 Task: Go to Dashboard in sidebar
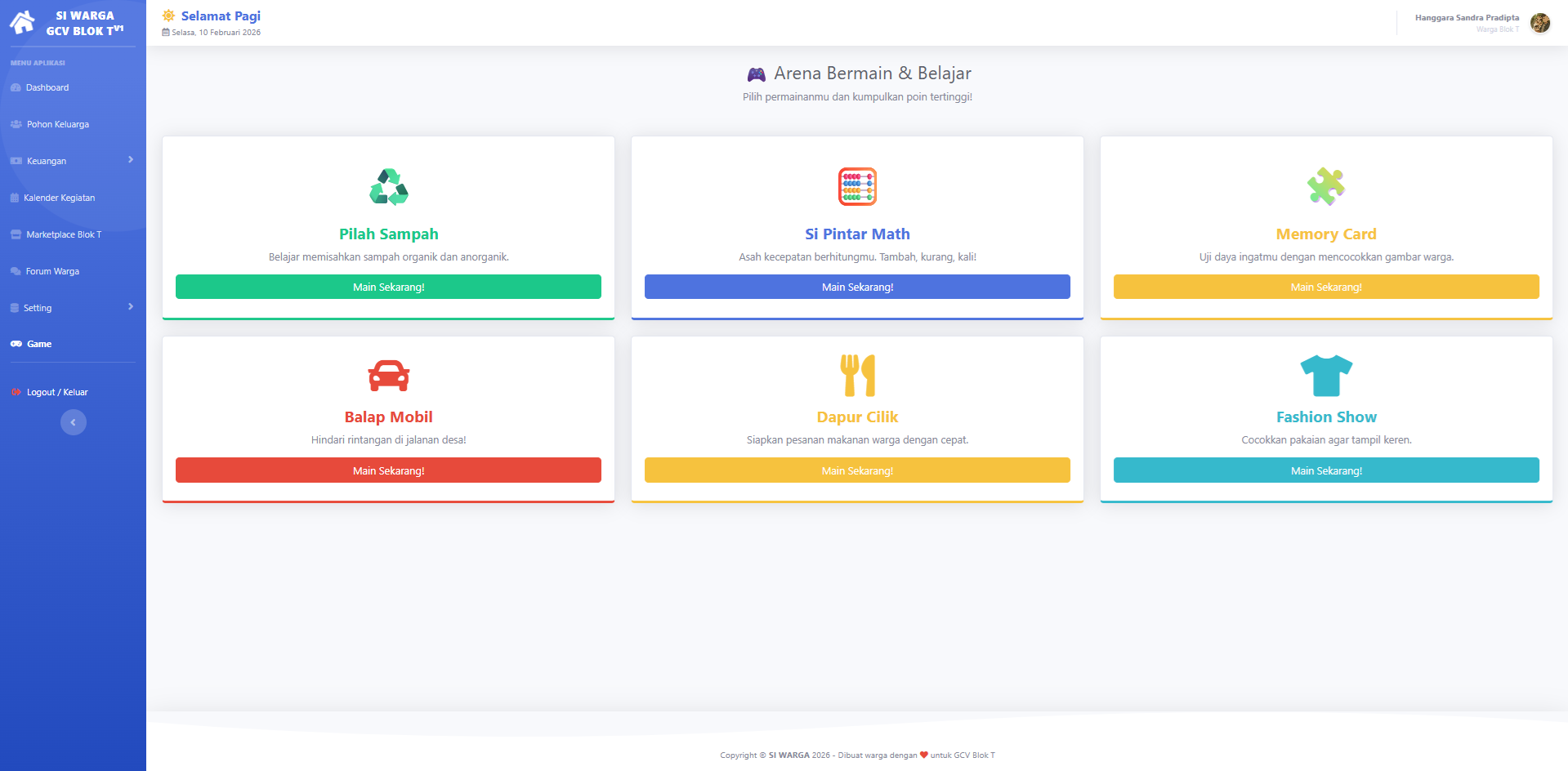click(x=47, y=87)
